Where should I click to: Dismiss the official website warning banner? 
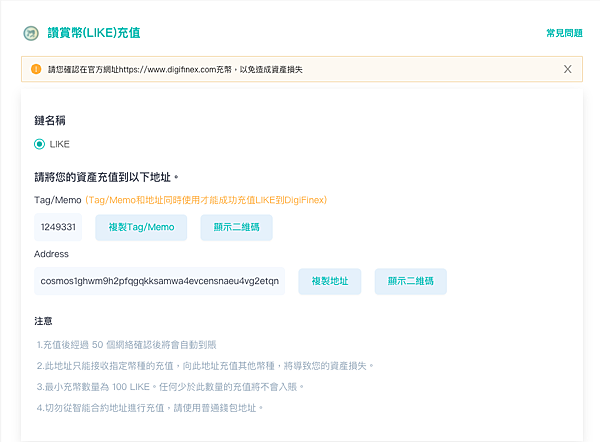pos(567,69)
